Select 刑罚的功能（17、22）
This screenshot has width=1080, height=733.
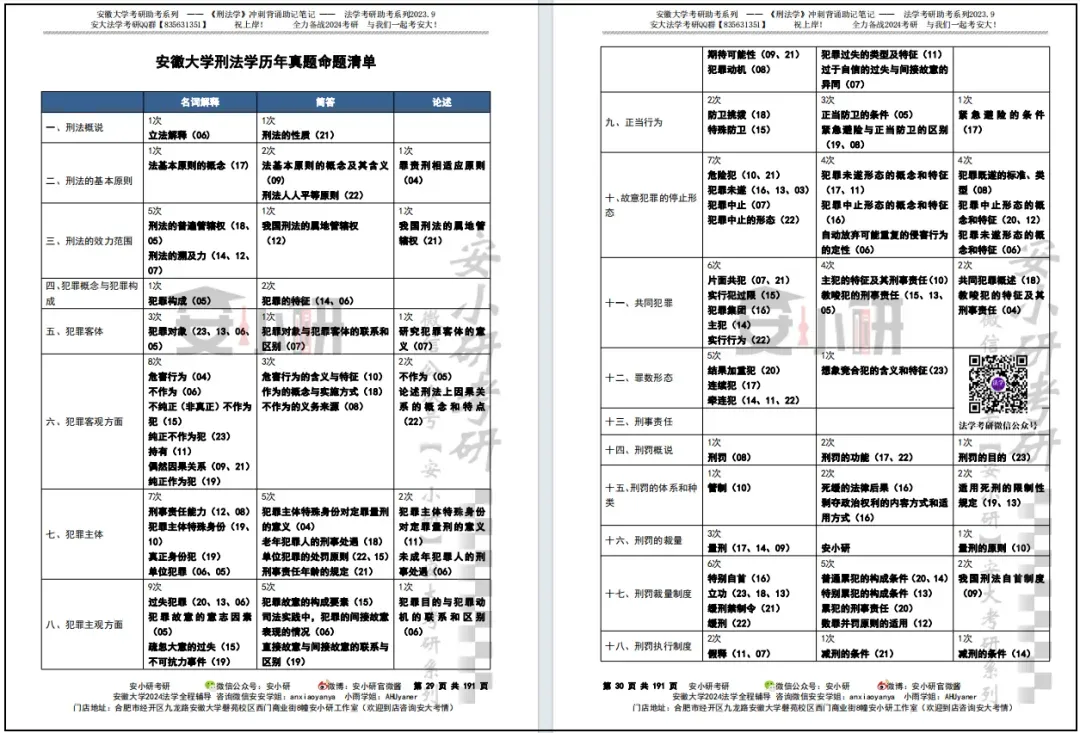click(866, 457)
